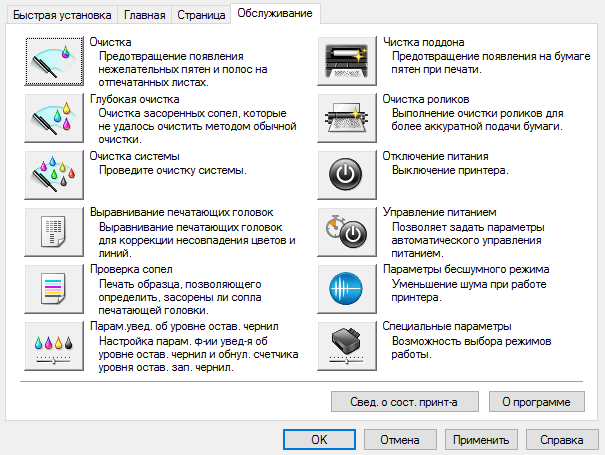Image resolution: width=605 pixels, height=455 pixels.
Task: Switch to the Быстрая установка tab
Action: 62,15
